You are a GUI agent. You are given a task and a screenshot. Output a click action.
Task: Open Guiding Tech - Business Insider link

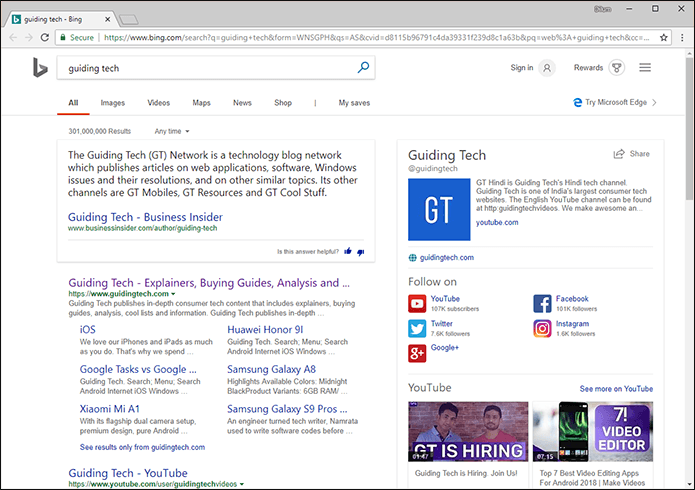click(x=145, y=217)
